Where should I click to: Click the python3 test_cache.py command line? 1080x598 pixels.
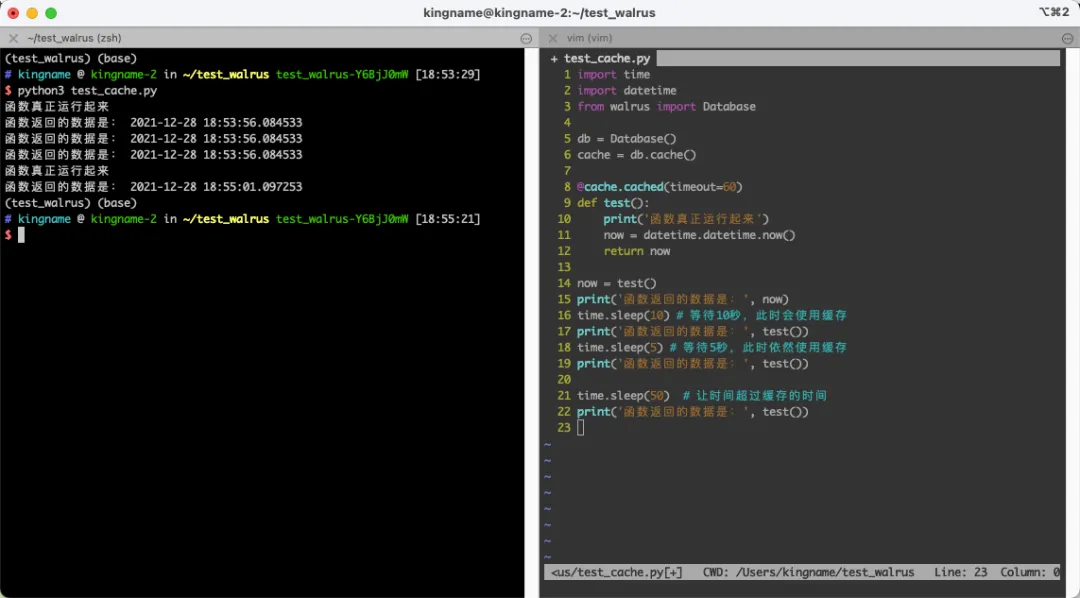coord(87,90)
